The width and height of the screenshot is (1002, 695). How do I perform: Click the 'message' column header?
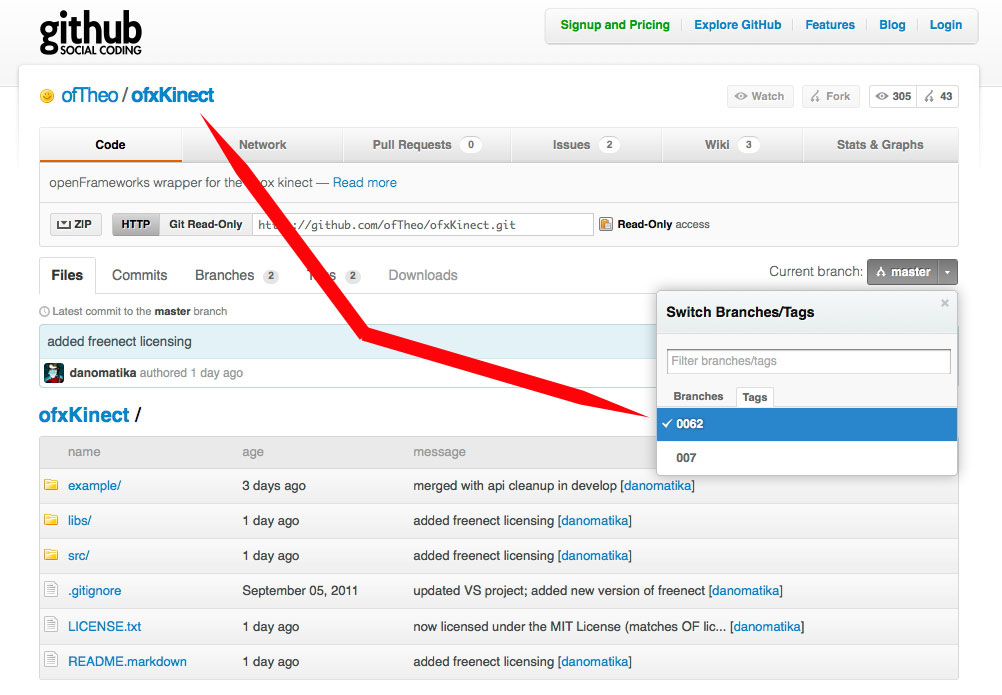[x=440, y=452]
